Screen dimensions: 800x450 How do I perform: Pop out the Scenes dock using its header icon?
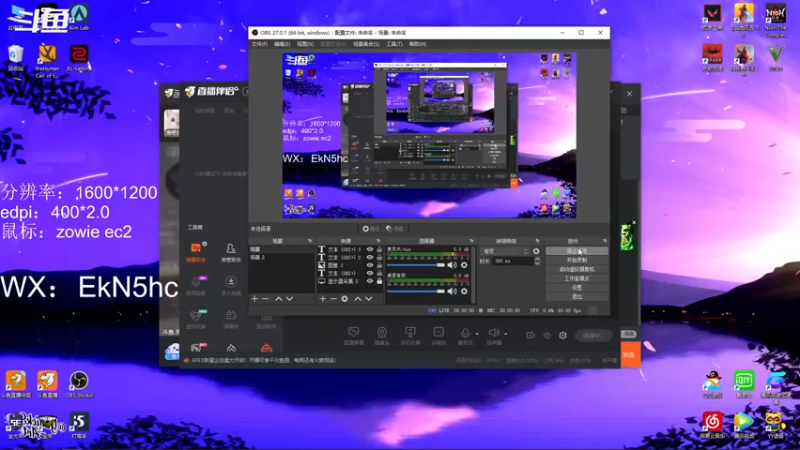[310, 241]
